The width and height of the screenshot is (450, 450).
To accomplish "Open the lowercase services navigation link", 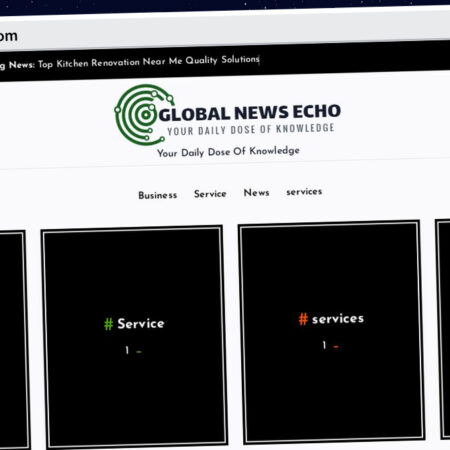I will tap(304, 191).
